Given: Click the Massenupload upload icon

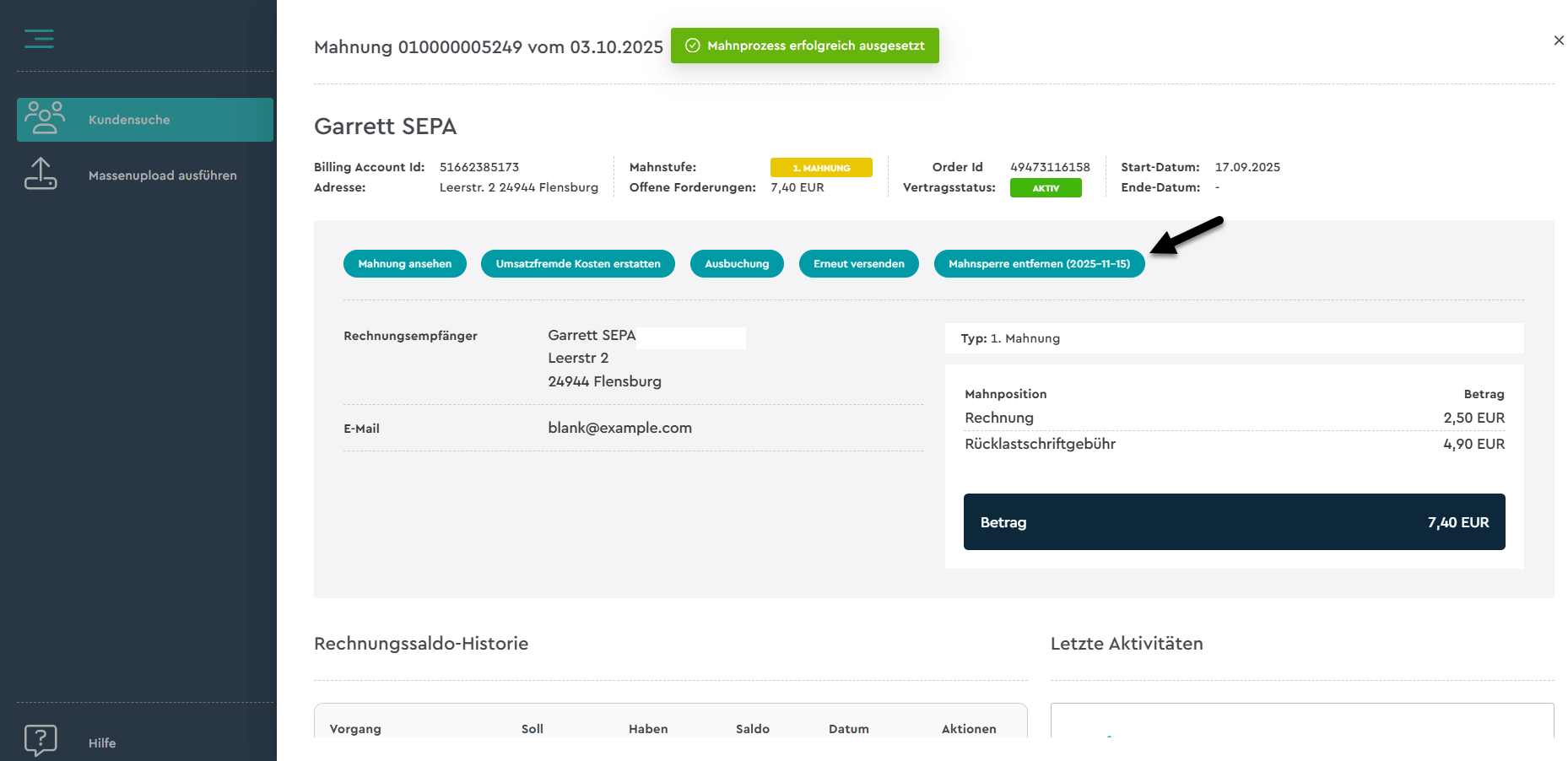Looking at the screenshot, I should click(x=41, y=174).
